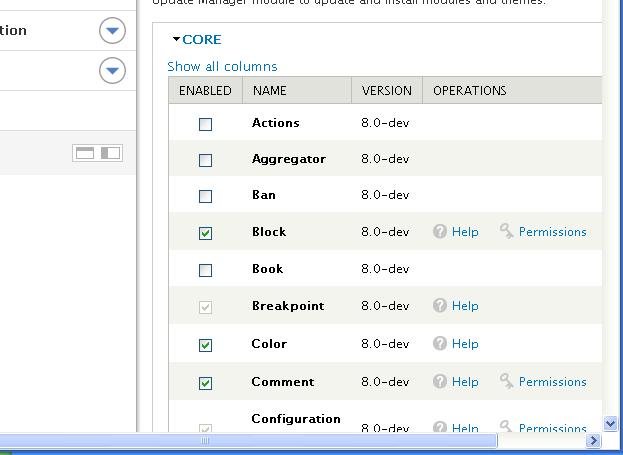Screen dimensions: 623x455
Task: Click the OPERATIONS column header
Action: 512,90
